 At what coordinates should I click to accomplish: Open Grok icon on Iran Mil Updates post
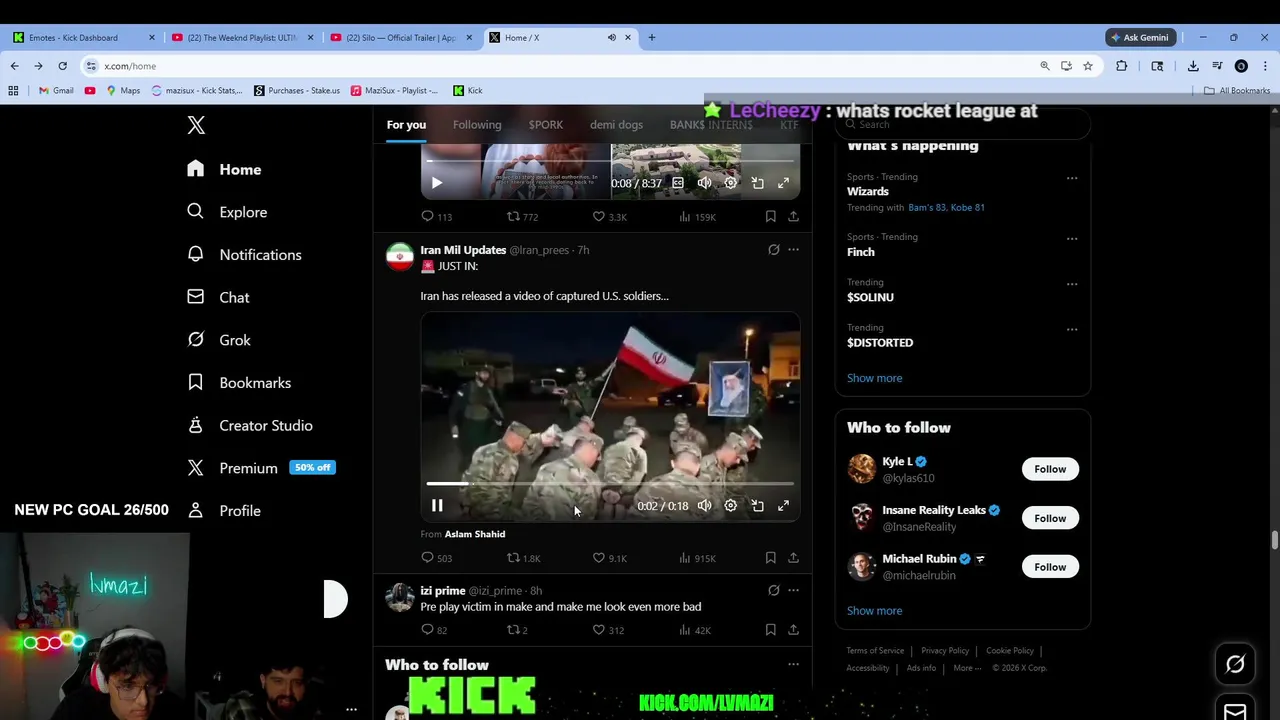point(773,250)
